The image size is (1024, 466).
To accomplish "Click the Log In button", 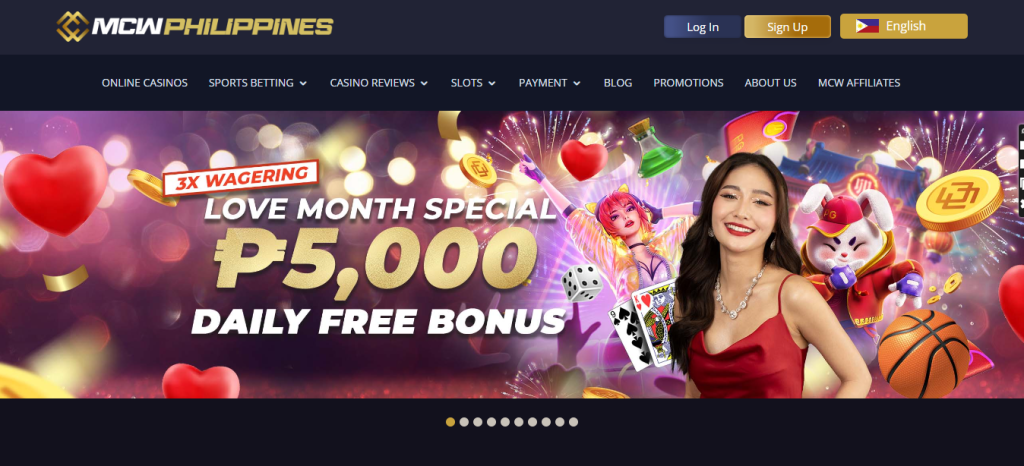I will click(x=703, y=27).
